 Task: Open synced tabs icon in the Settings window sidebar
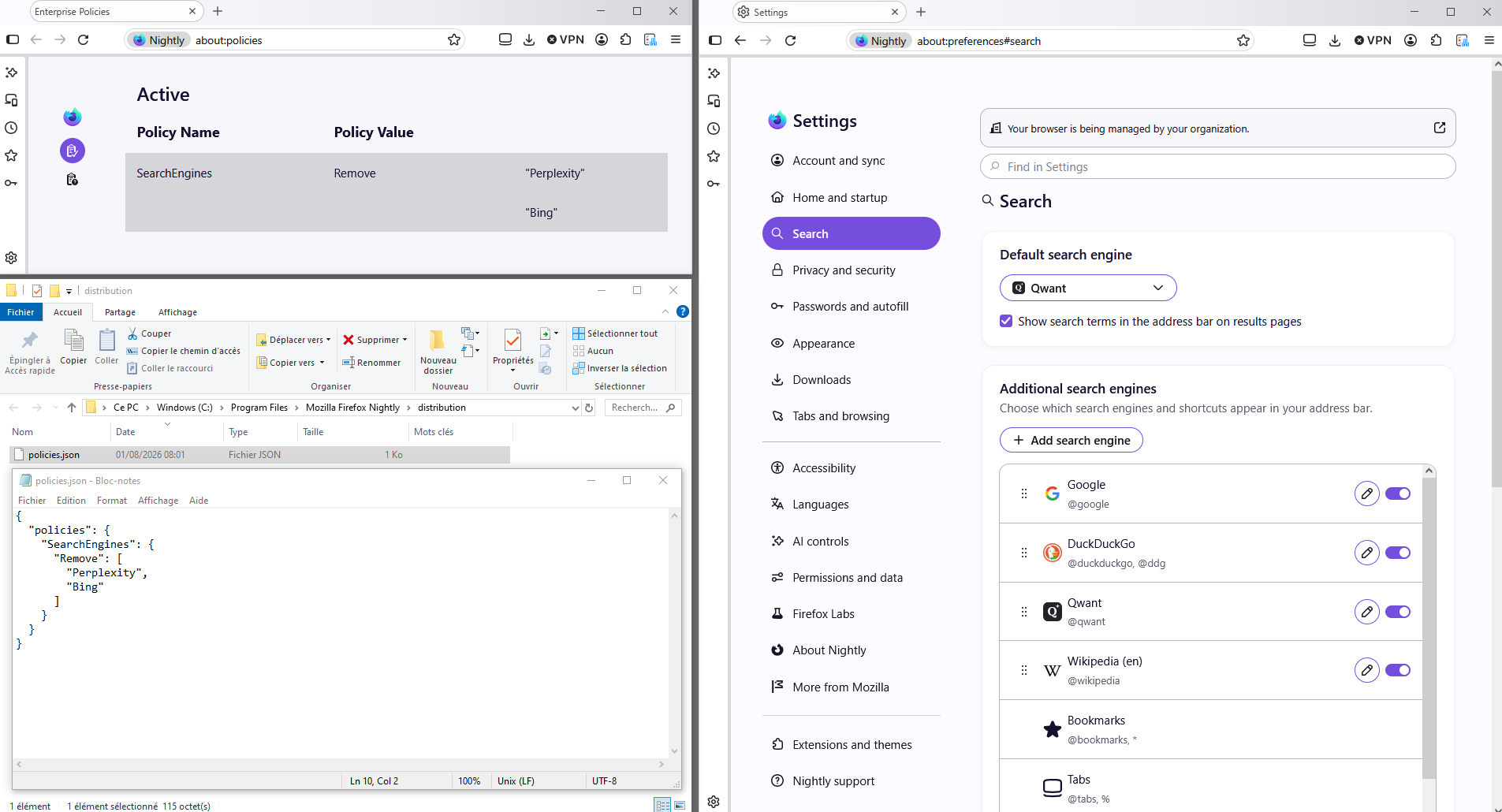714,101
